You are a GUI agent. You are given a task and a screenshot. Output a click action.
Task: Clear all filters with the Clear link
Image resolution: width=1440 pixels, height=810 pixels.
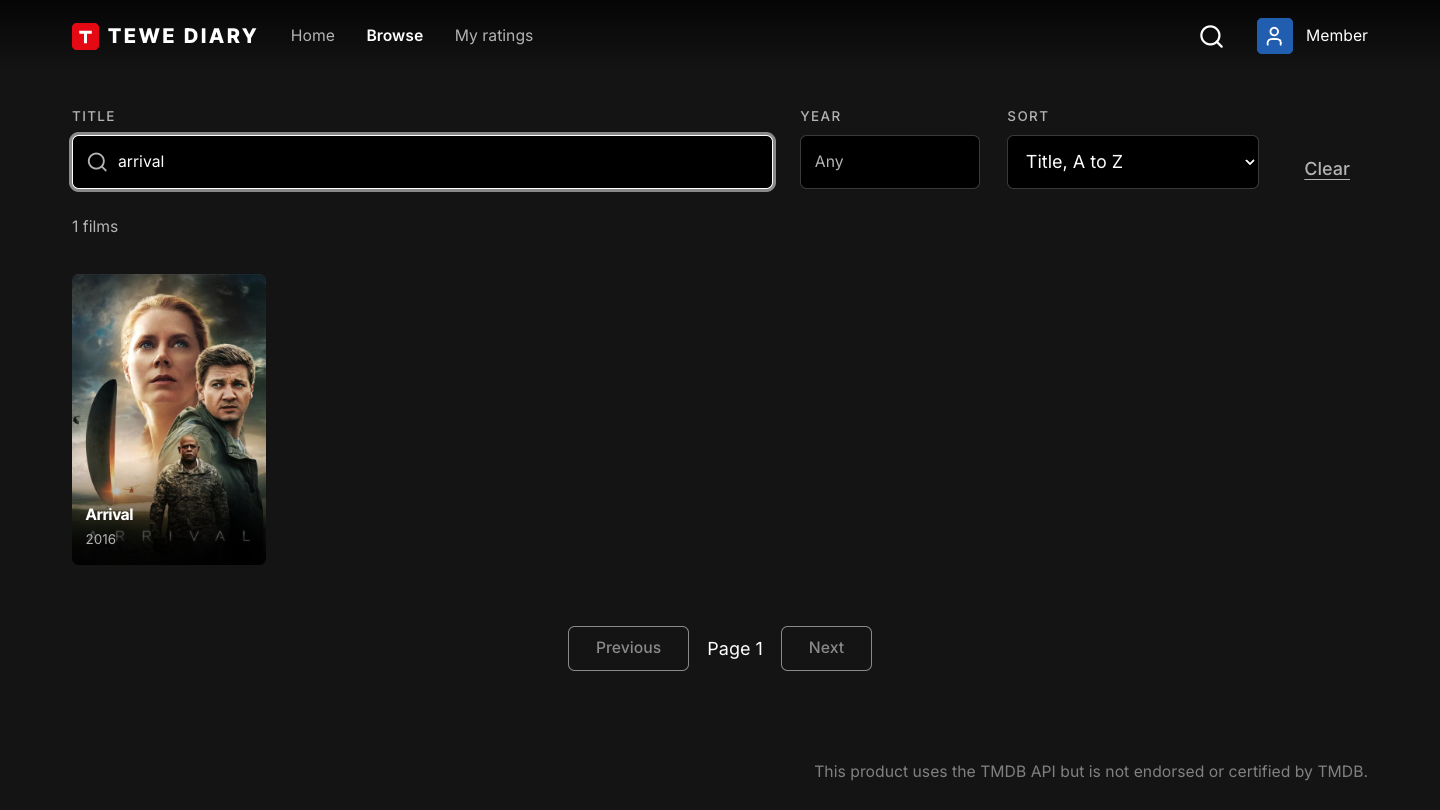tap(1326, 169)
